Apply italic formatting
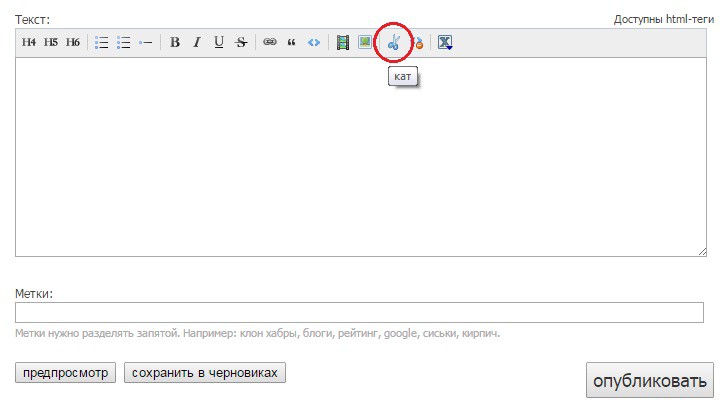722x414 pixels. (197, 43)
